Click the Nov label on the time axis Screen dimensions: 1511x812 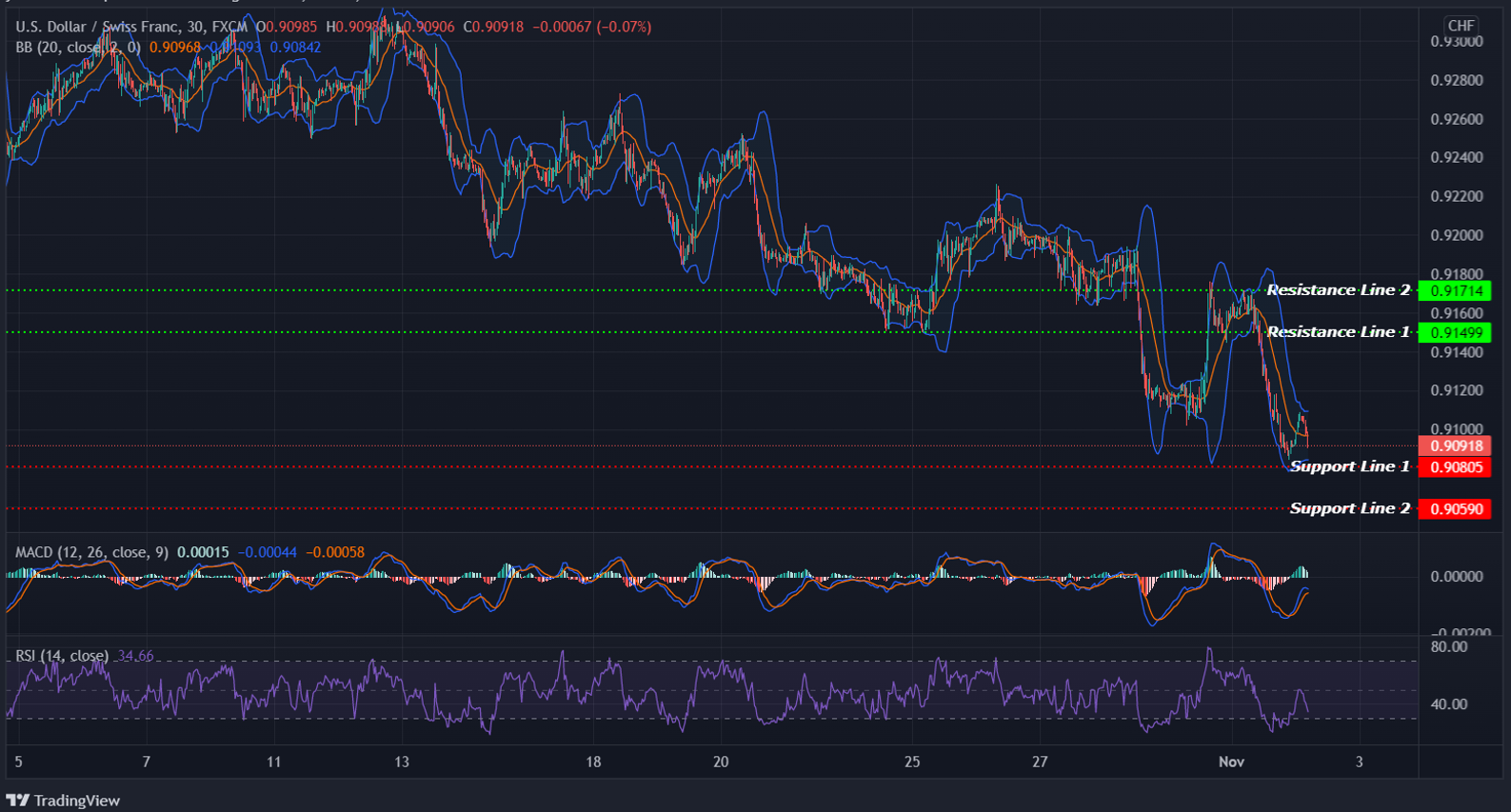[1231, 762]
